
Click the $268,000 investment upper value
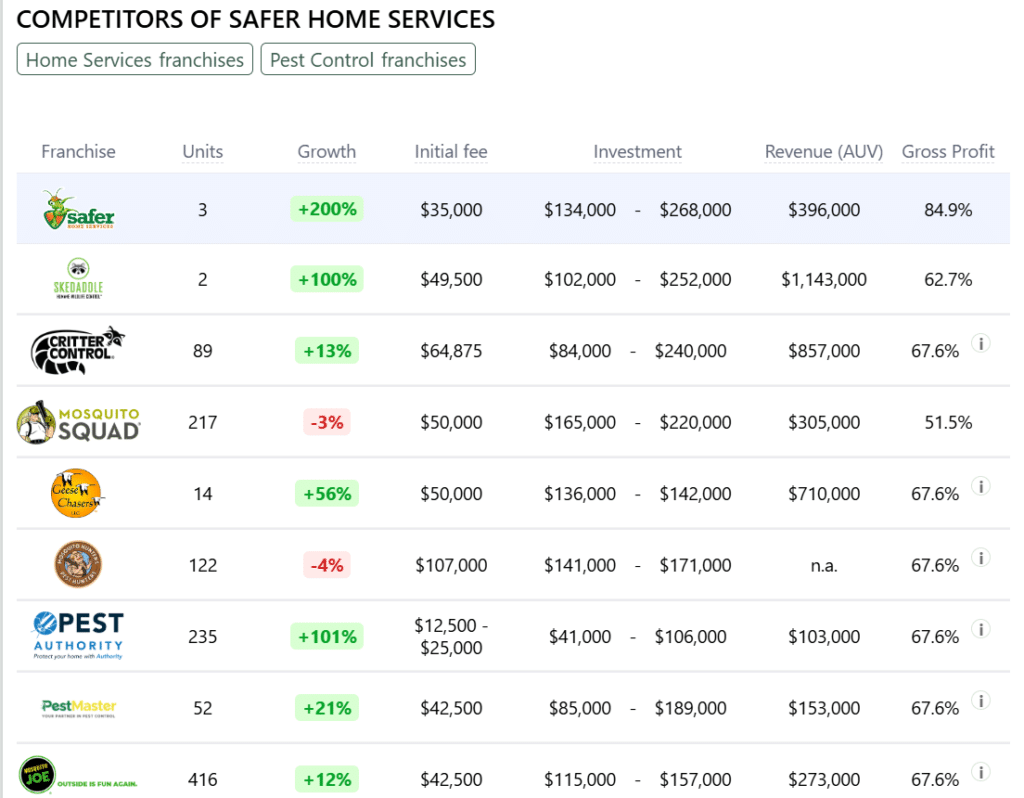[x=695, y=210]
